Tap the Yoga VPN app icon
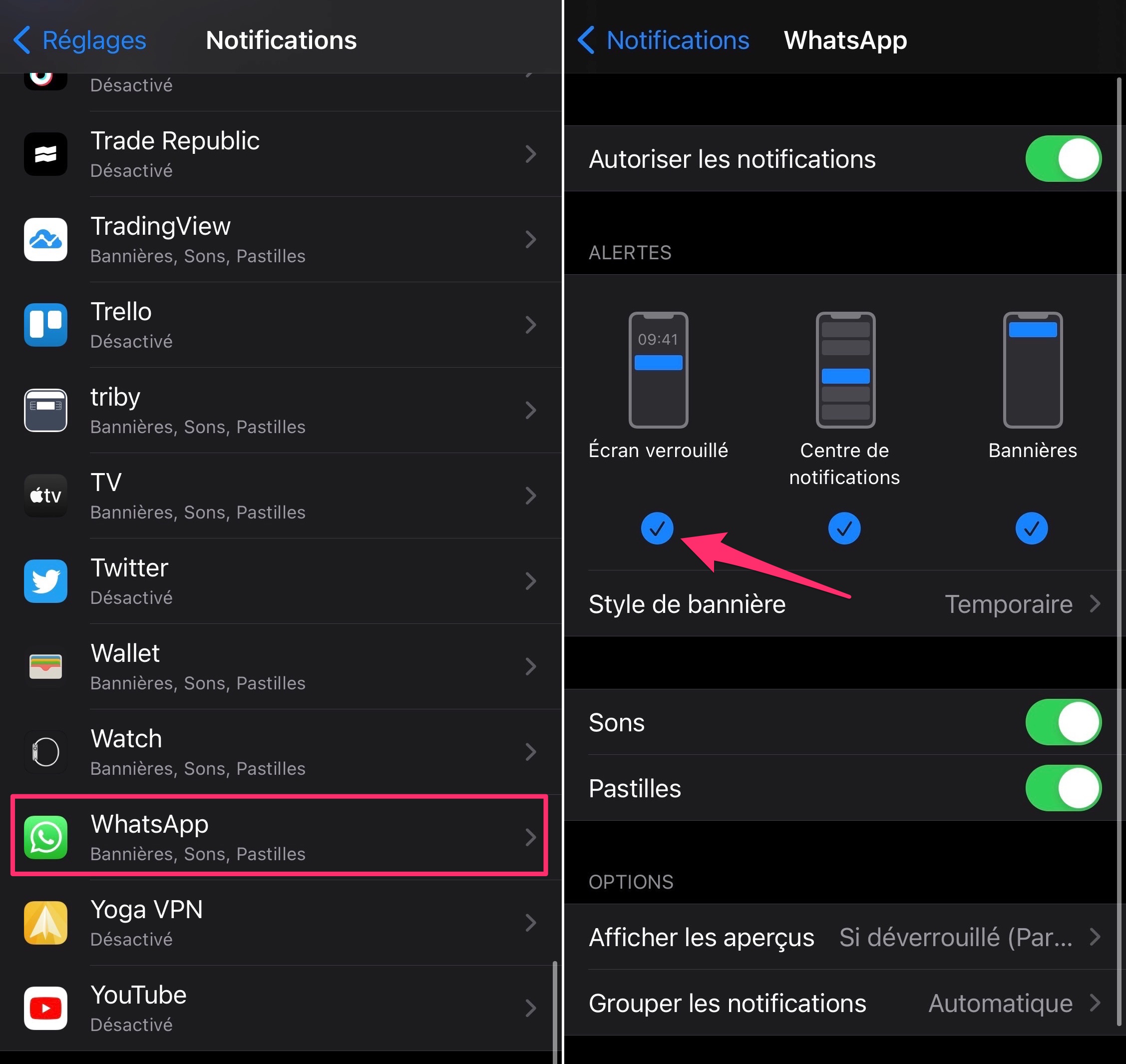Screen dimensions: 1126x1064 click(x=45, y=923)
